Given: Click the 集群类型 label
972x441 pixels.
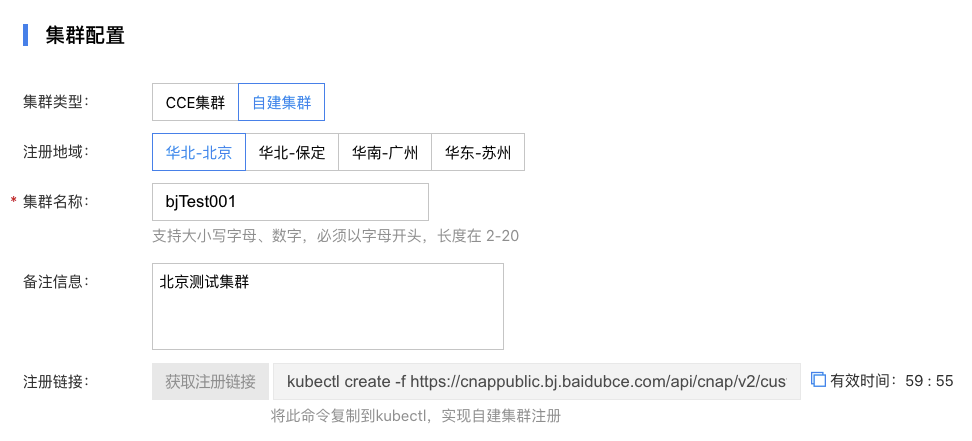Looking at the screenshot, I should [56, 102].
